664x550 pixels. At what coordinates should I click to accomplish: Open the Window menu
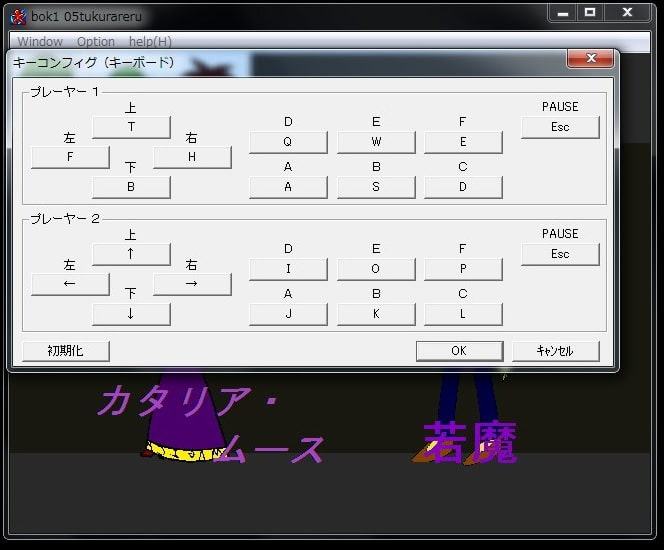[40, 41]
